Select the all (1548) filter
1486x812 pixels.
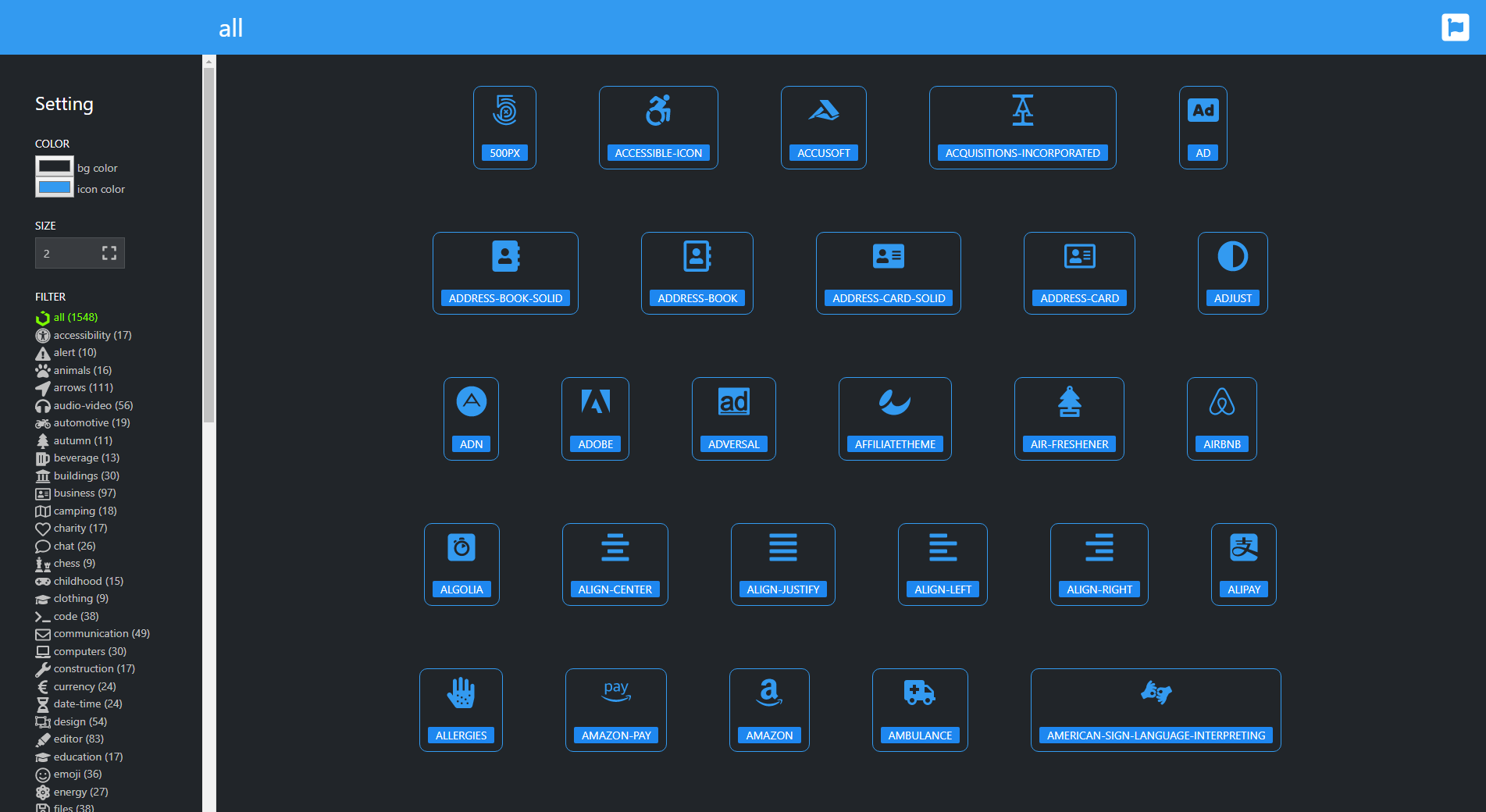pos(75,317)
